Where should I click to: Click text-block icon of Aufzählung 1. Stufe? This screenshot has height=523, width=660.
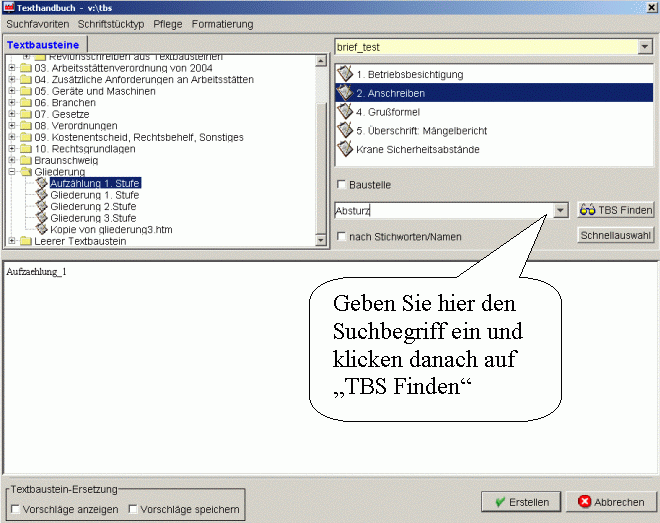coord(42,183)
